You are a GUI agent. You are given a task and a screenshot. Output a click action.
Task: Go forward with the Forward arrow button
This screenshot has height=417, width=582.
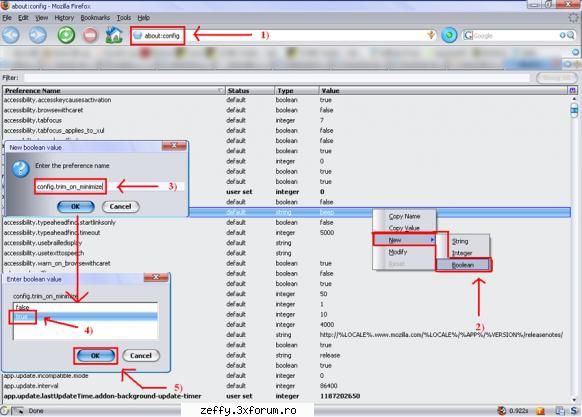[x=38, y=36]
